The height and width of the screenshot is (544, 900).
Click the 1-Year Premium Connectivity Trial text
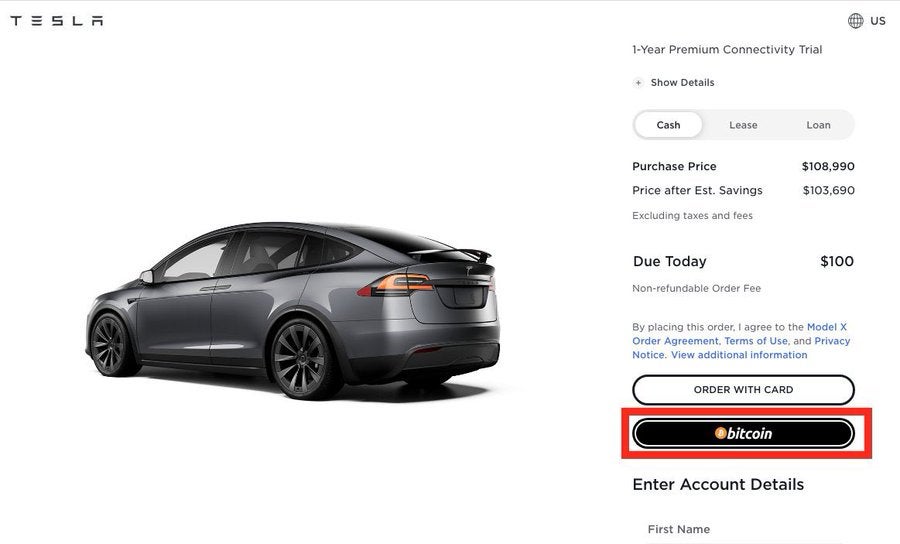pos(727,50)
